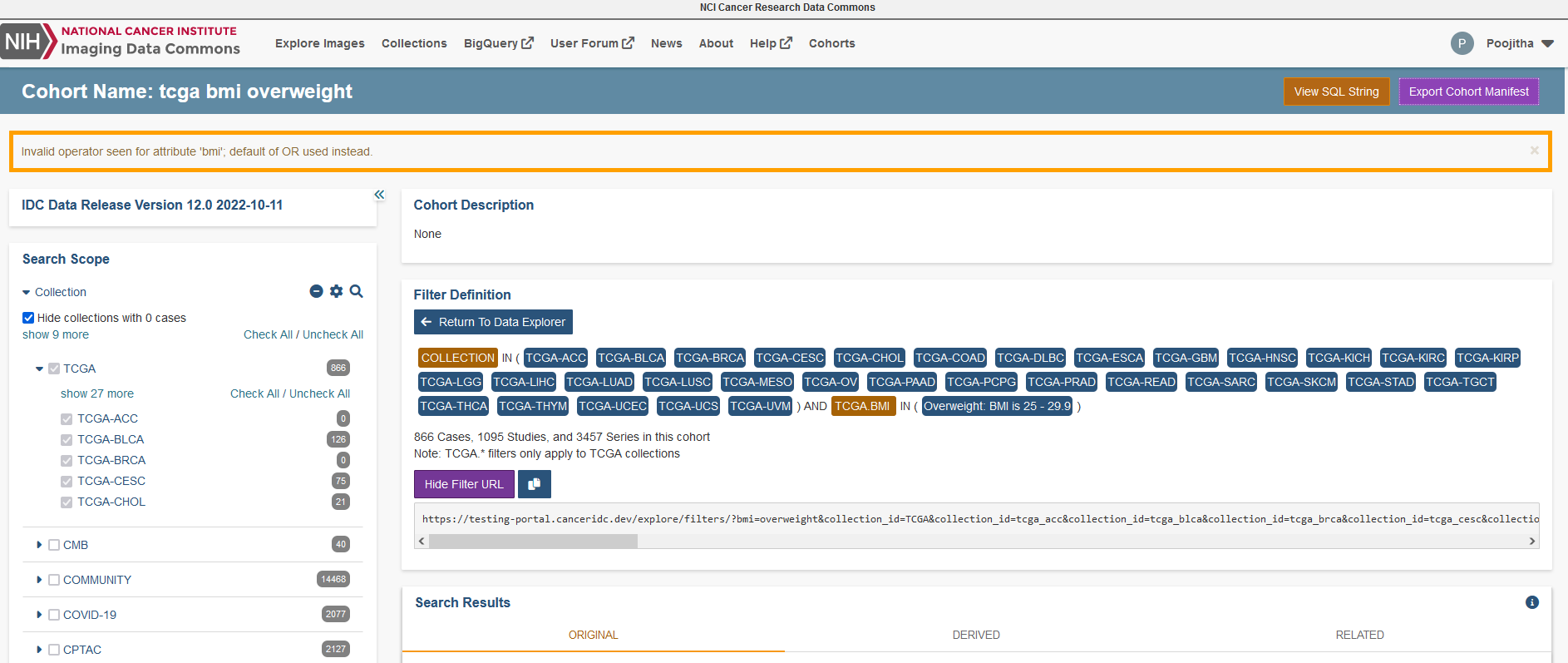
Task: Open the Cohorts menu item
Action: pyautogui.click(x=832, y=43)
